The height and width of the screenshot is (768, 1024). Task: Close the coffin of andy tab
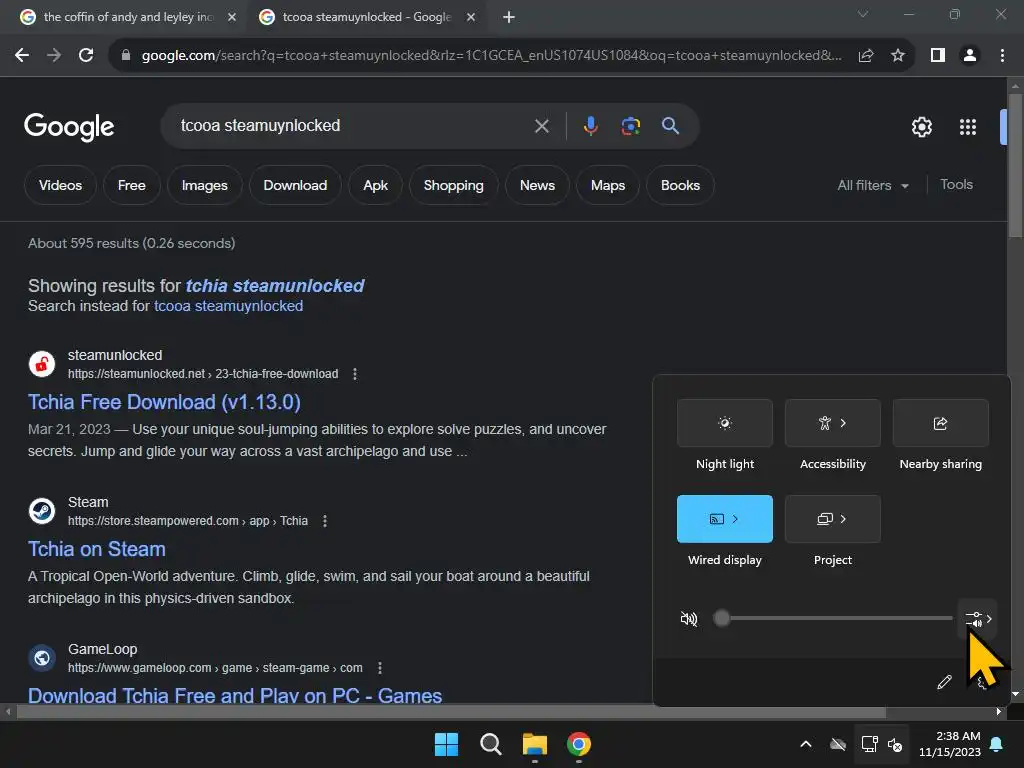(x=232, y=18)
